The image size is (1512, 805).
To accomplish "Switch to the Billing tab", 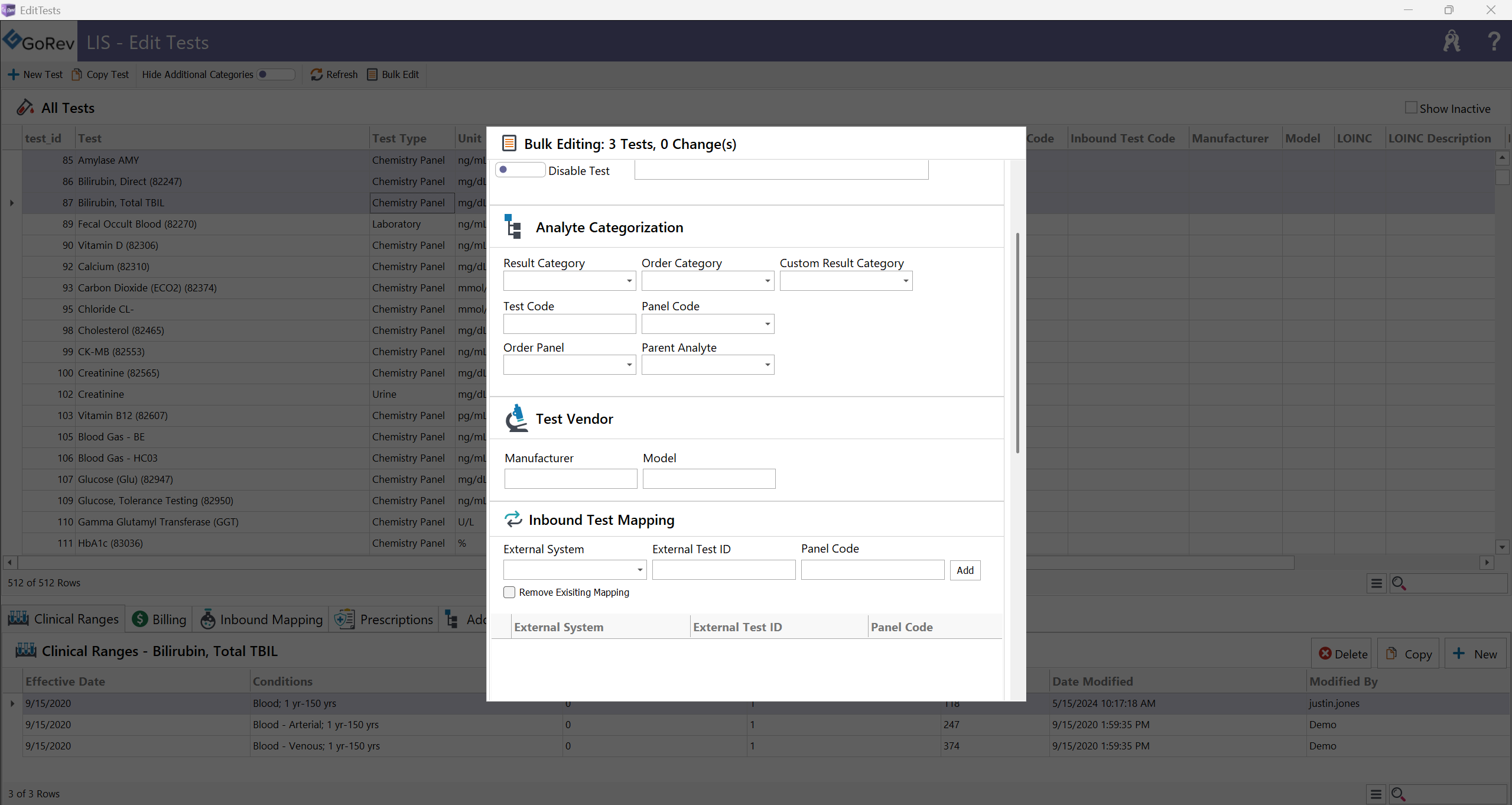I will 159,619.
